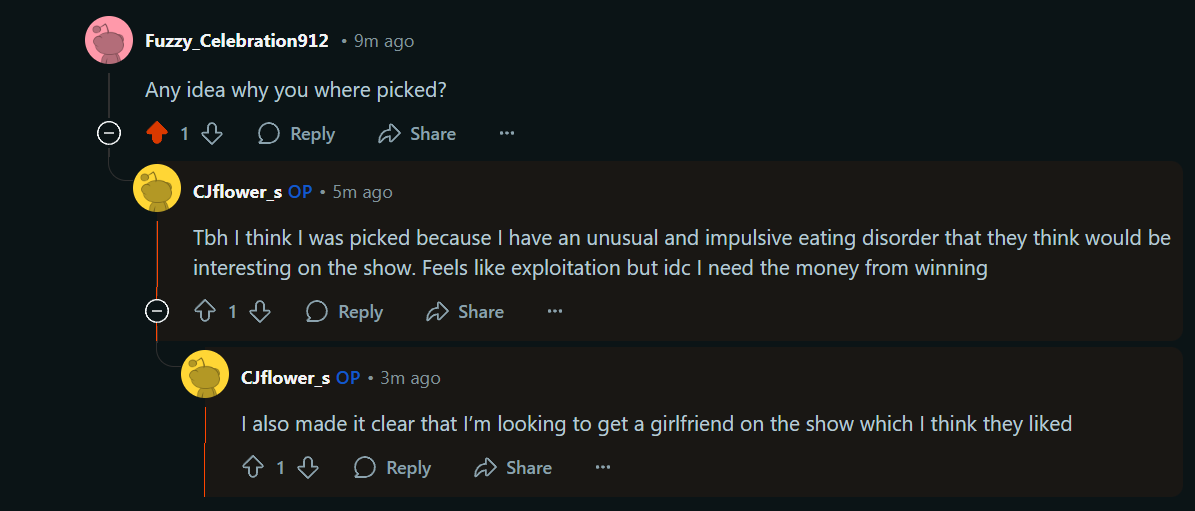Upvote Fuzzy_Celebration912's comment
Viewport: 1195px width, 511px height.
click(156, 133)
